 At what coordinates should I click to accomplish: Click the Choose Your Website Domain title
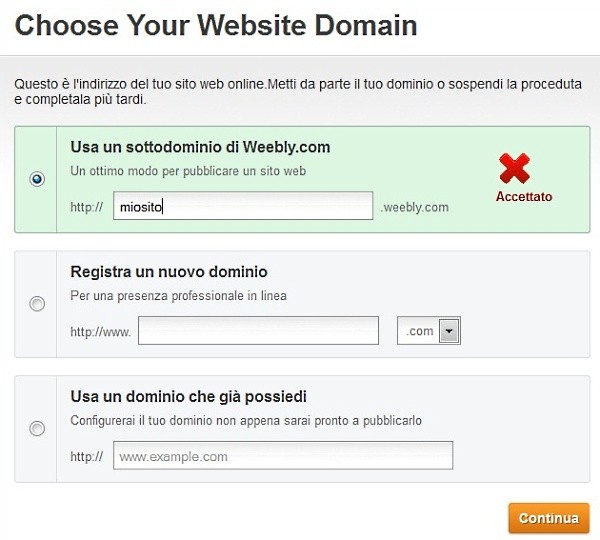(216, 25)
